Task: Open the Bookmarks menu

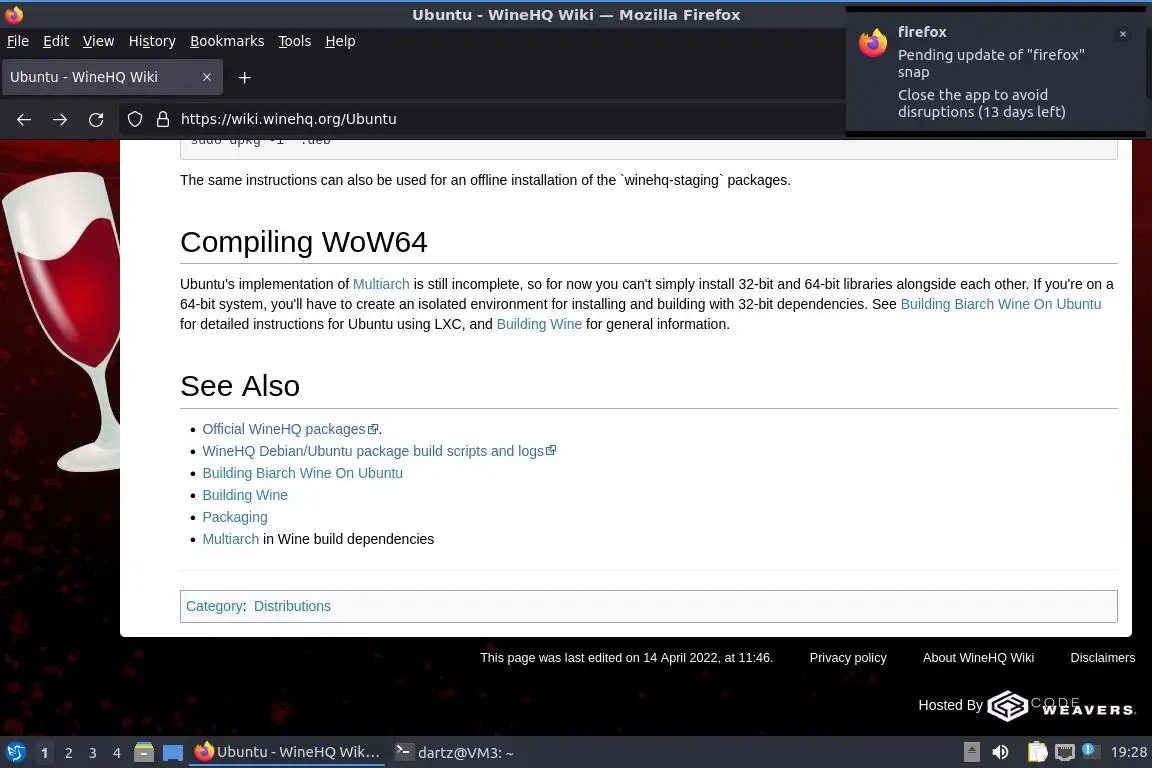Action: pyautogui.click(x=227, y=41)
